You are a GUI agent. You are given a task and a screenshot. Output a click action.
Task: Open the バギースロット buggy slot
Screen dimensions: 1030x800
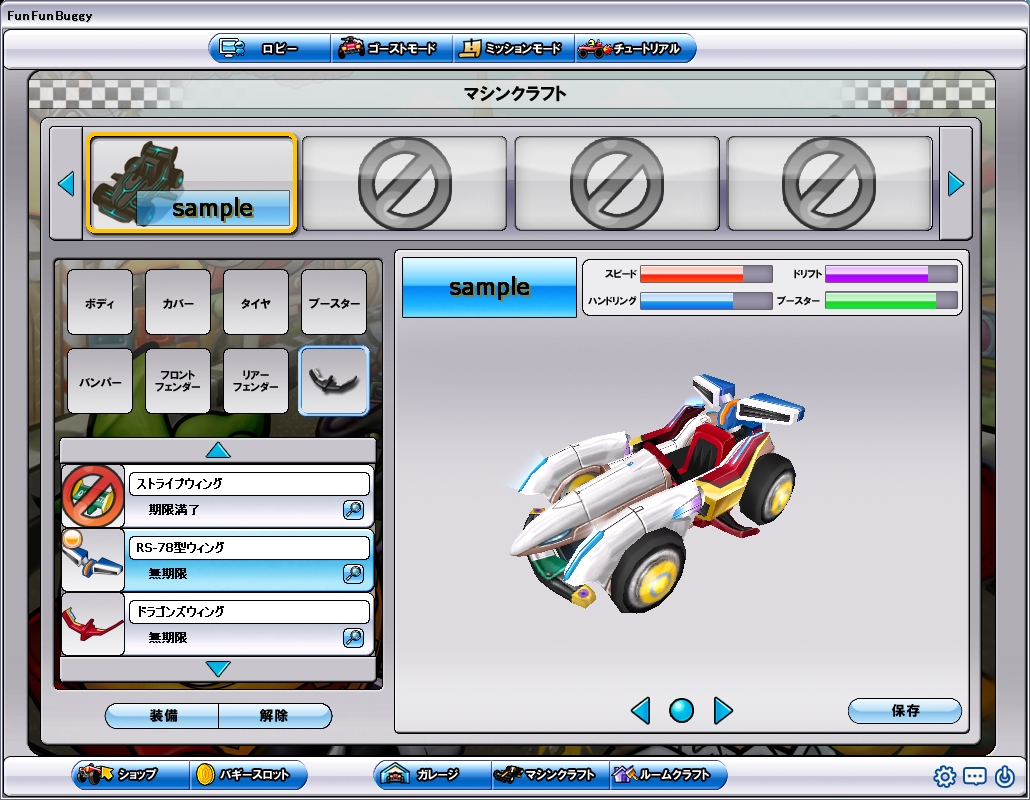pos(248,774)
